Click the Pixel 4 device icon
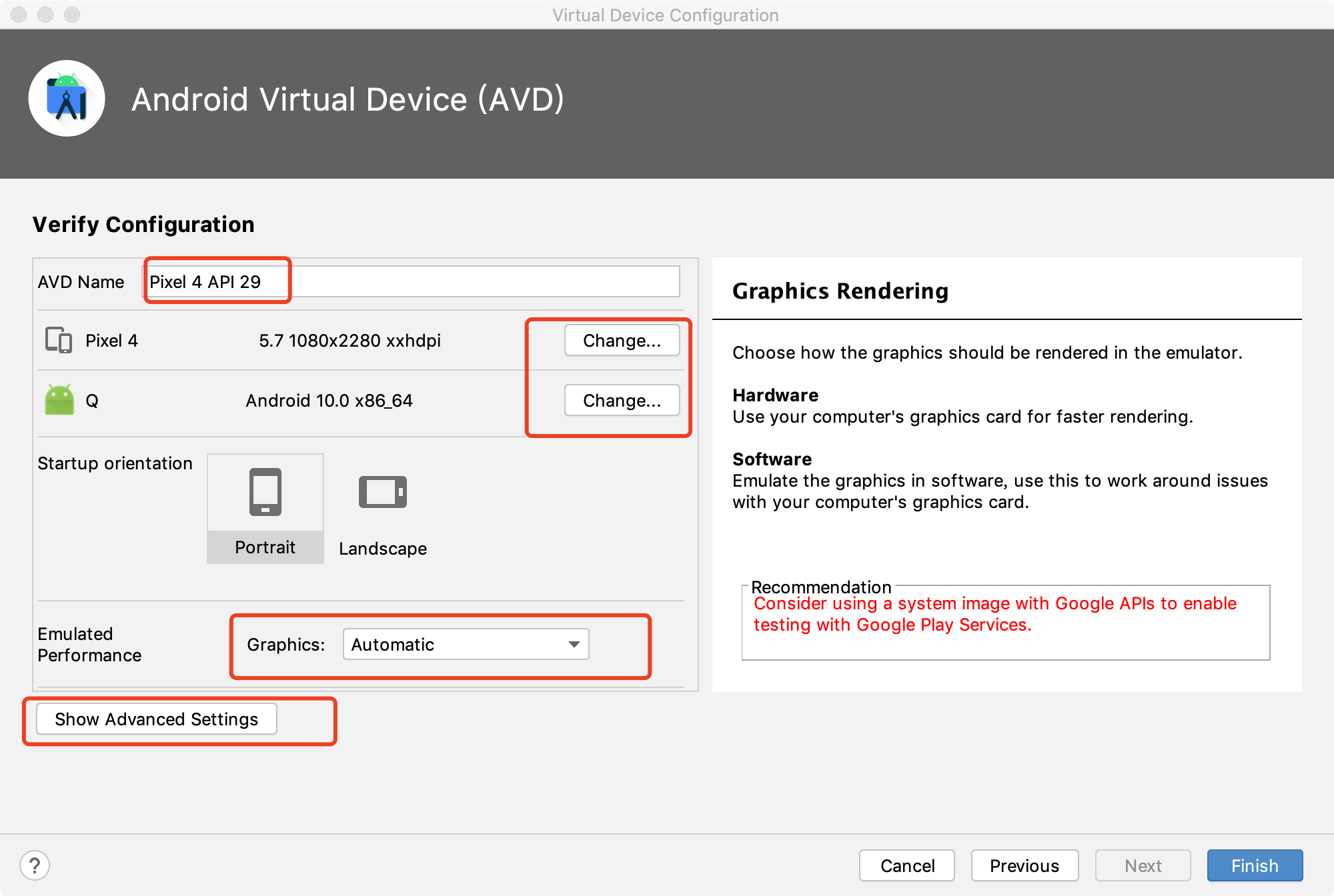This screenshot has width=1334, height=896. 59,340
